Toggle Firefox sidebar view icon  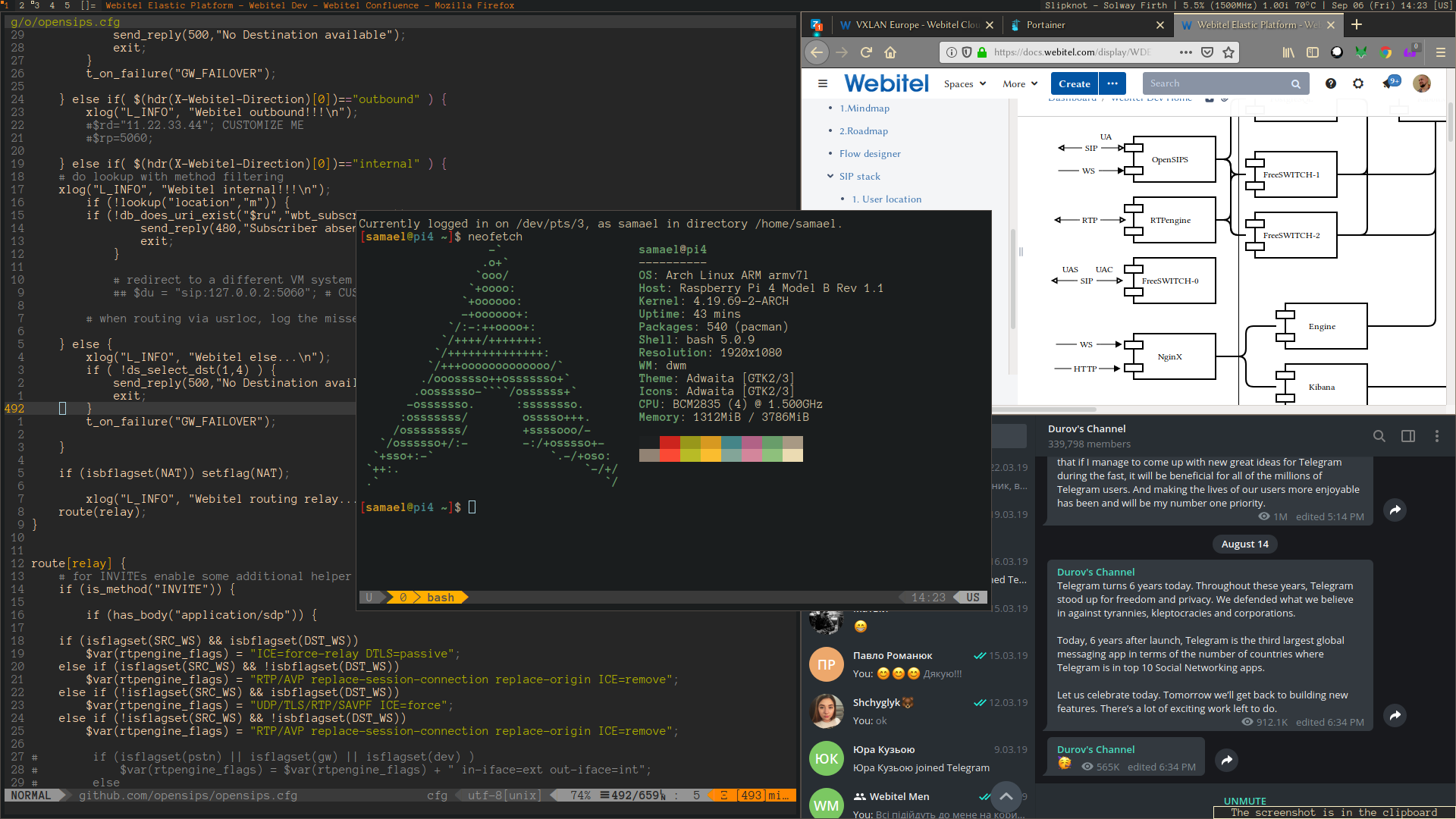click(1313, 52)
